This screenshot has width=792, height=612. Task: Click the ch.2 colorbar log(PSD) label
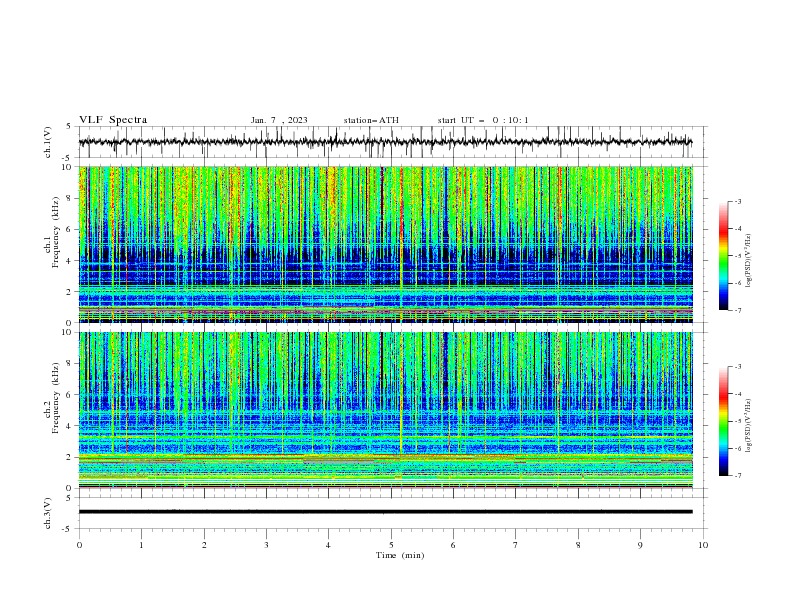748,426
